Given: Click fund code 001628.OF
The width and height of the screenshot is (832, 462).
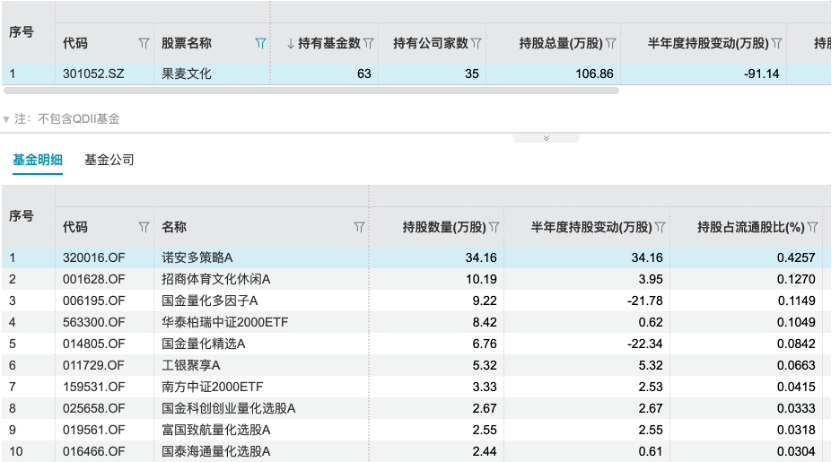Looking at the screenshot, I should (x=94, y=279).
